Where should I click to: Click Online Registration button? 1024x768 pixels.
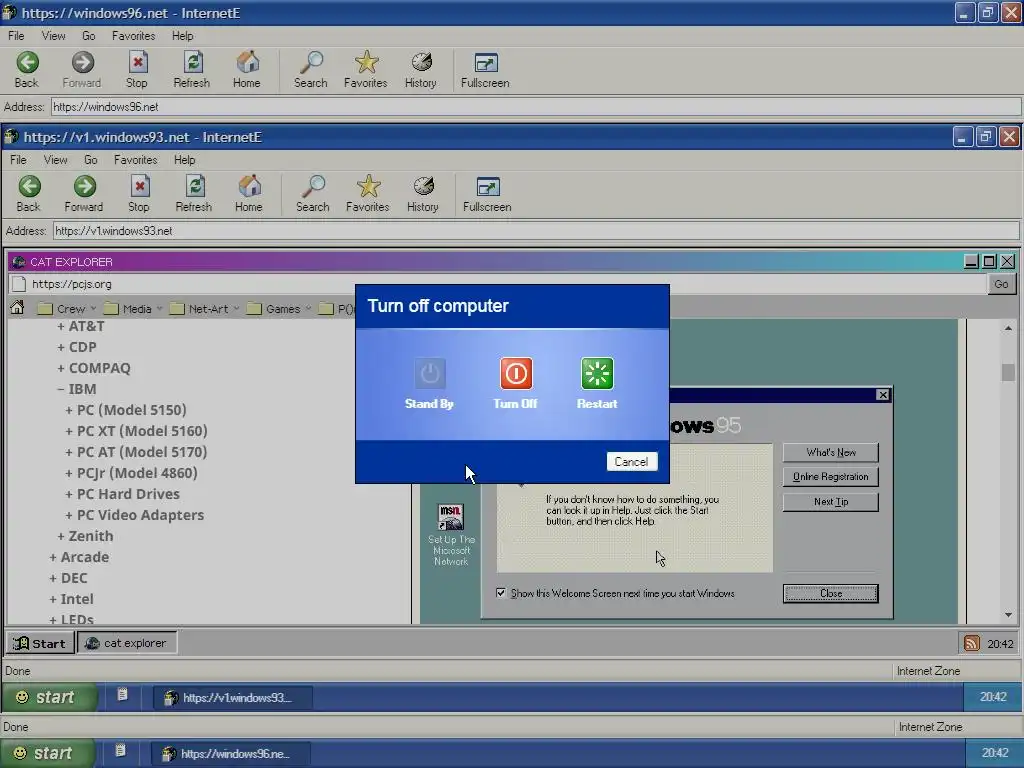(831, 477)
